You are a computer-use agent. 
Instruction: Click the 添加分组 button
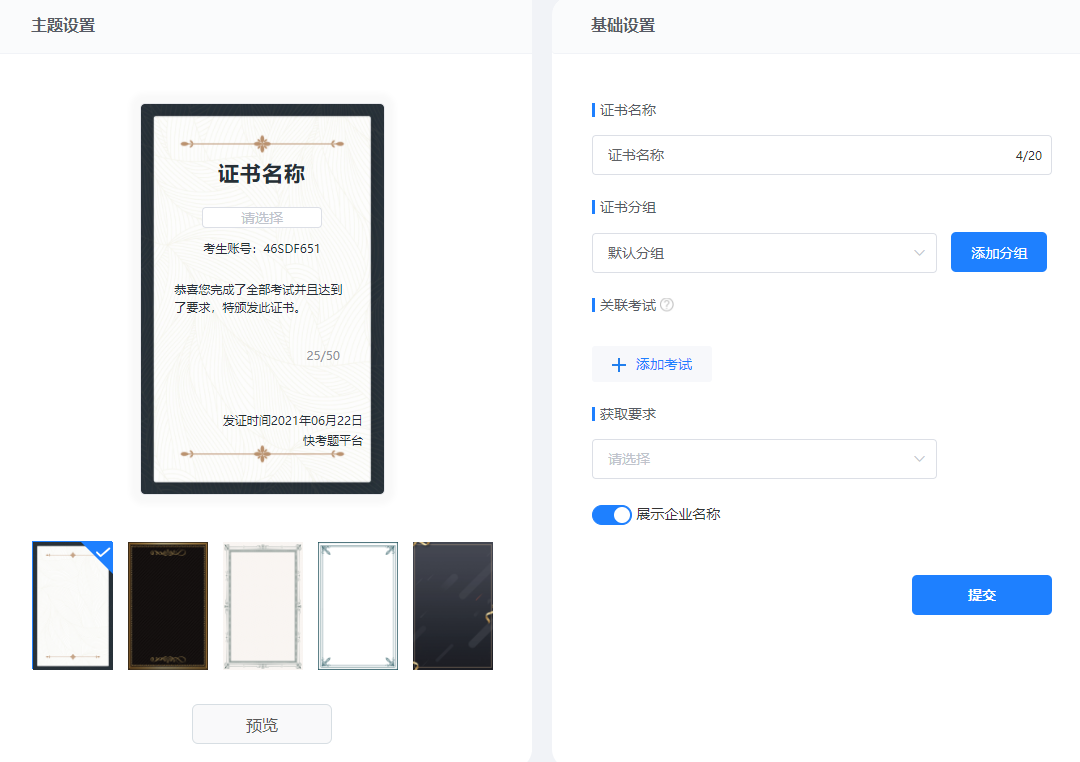(998, 253)
